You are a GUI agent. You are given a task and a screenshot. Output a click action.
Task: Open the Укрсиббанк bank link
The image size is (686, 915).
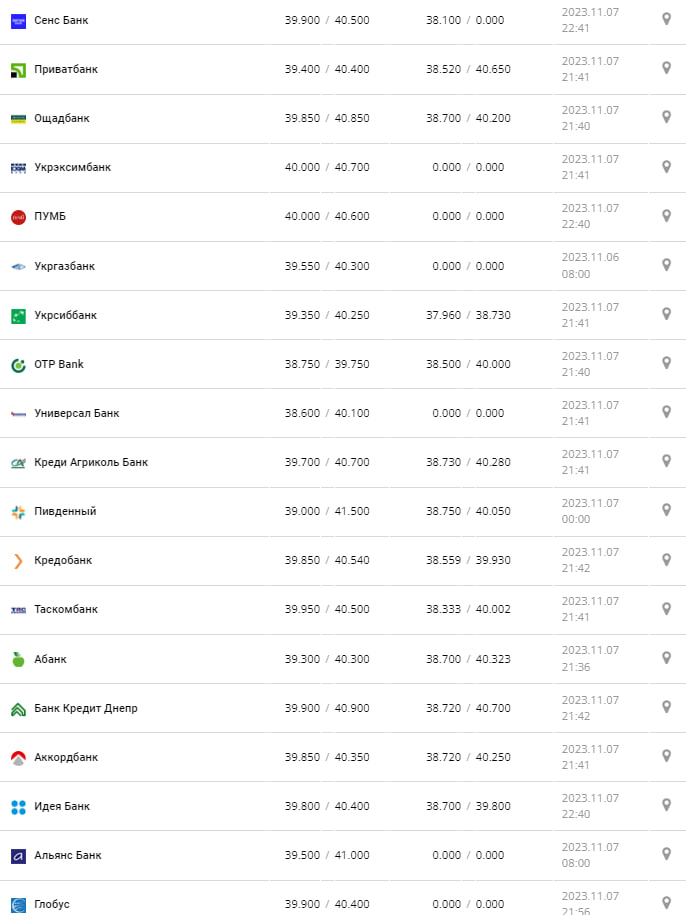coord(65,315)
